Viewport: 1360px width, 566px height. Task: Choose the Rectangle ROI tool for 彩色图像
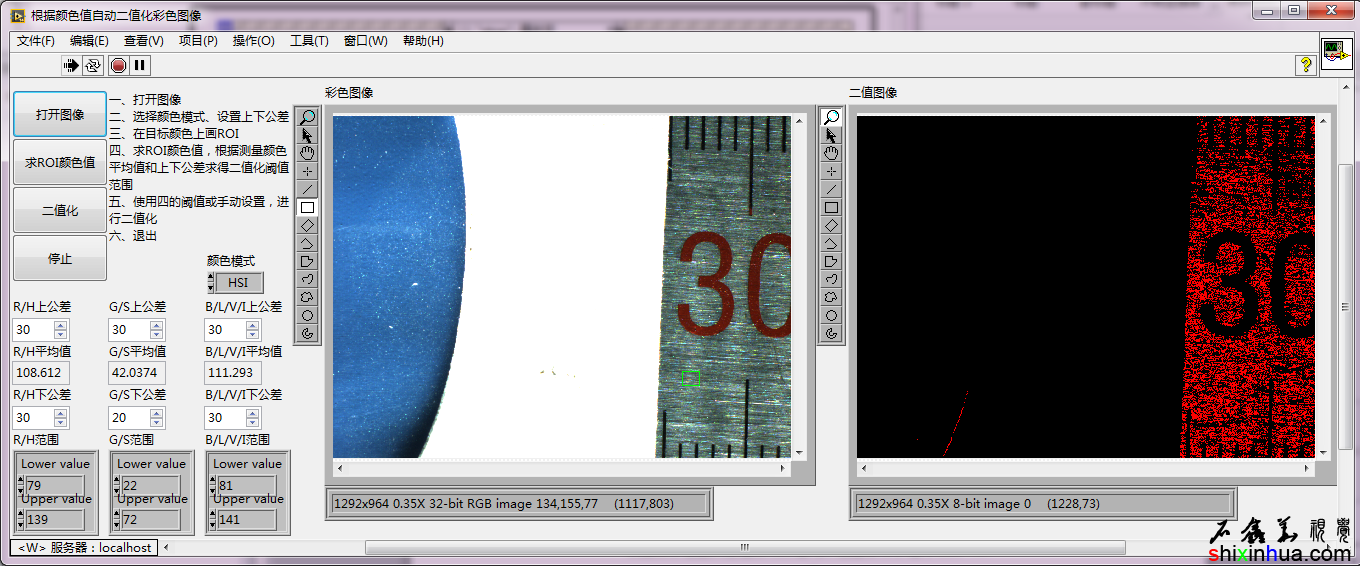(x=308, y=208)
